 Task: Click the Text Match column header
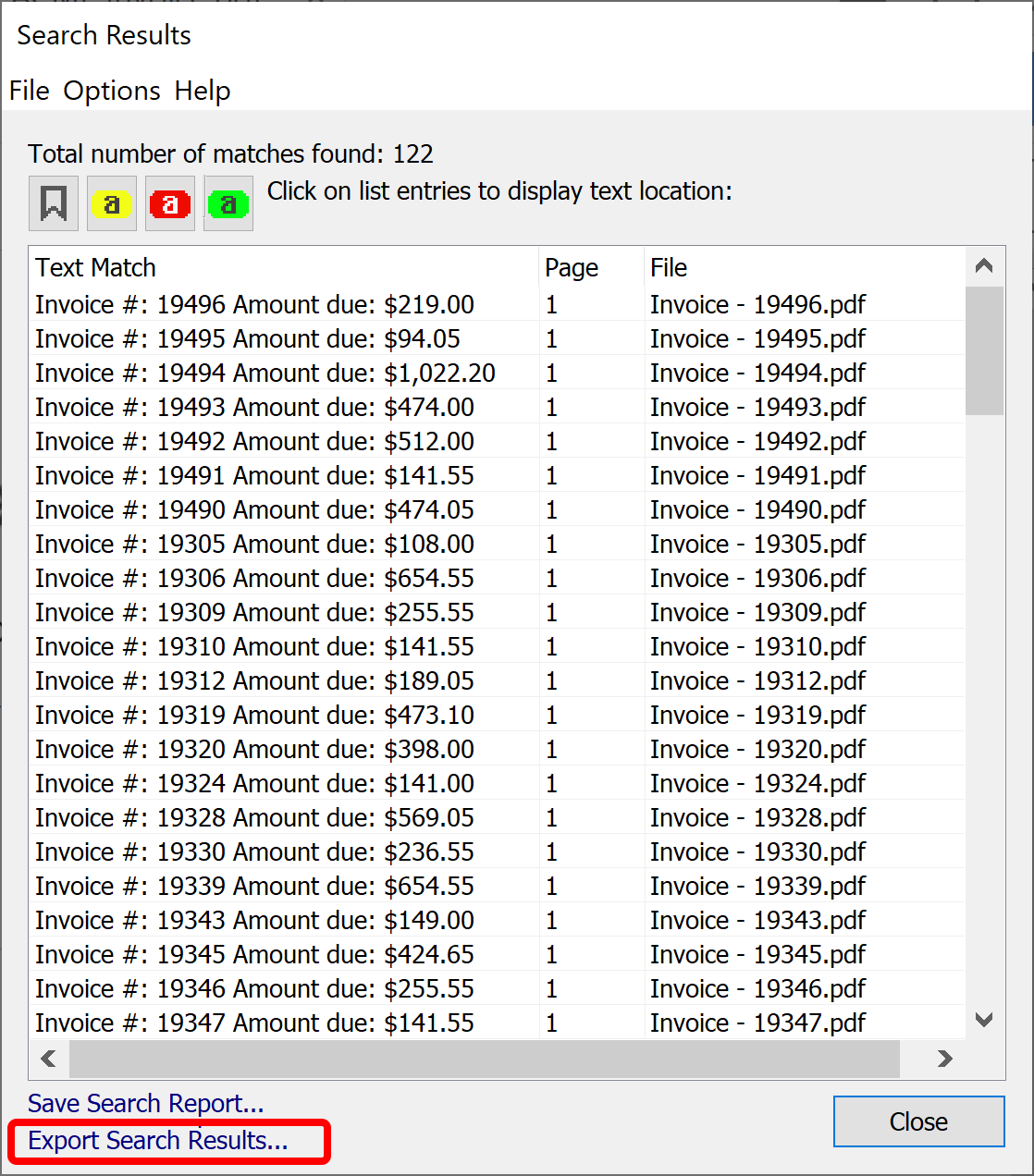coord(96,268)
